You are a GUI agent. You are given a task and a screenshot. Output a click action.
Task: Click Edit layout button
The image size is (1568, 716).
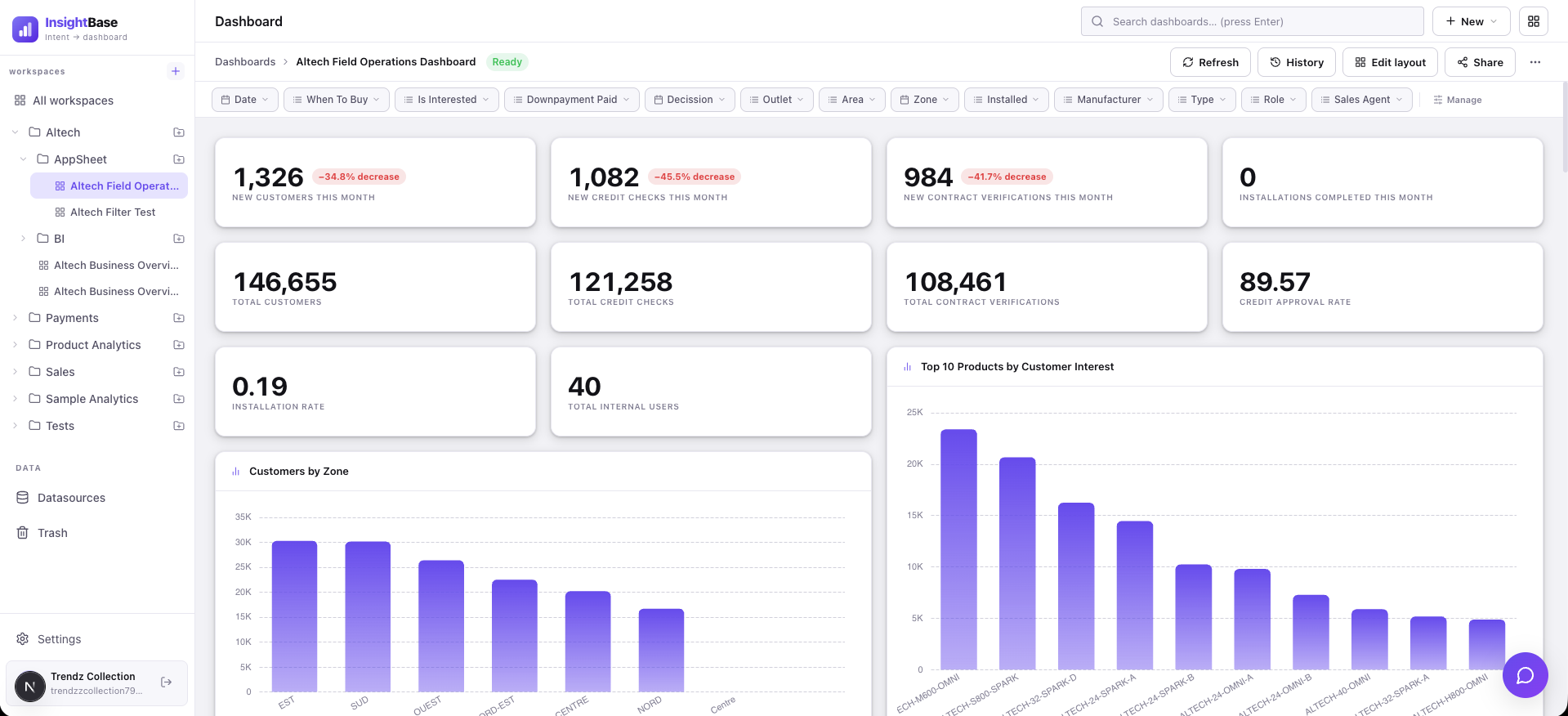(x=1390, y=62)
